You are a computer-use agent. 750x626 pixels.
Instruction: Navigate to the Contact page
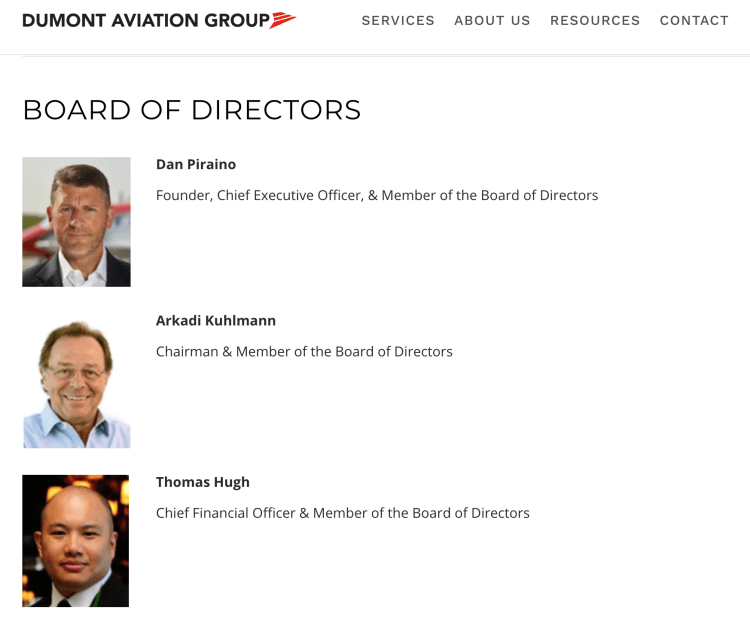click(x=694, y=21)
